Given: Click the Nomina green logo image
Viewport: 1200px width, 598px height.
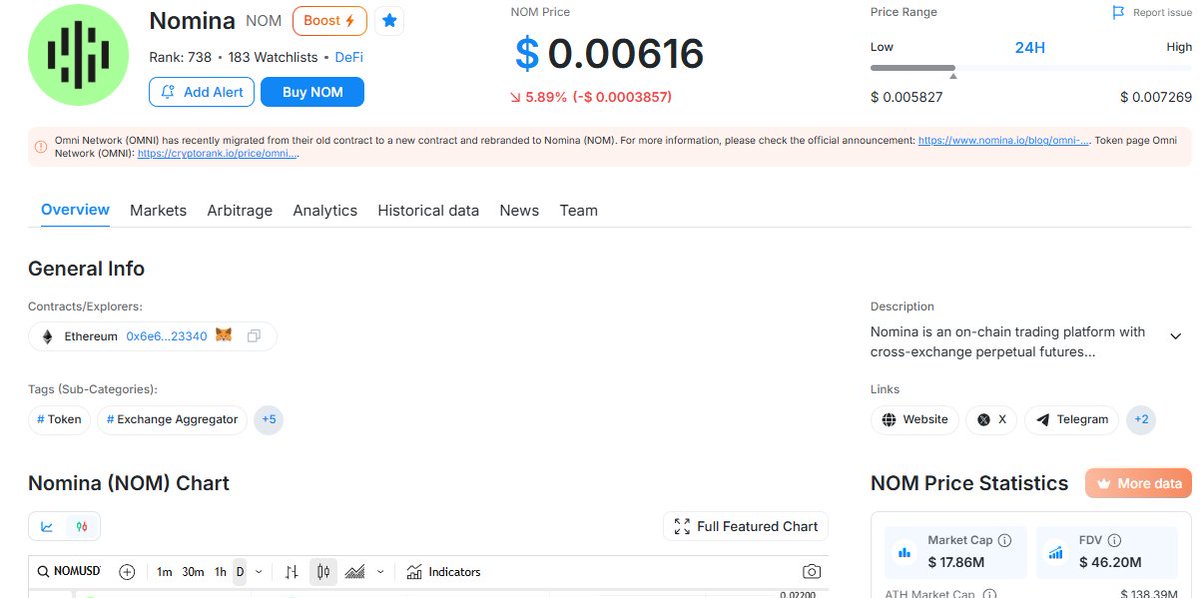Looking at the screenshot, I should pos(78,55).
